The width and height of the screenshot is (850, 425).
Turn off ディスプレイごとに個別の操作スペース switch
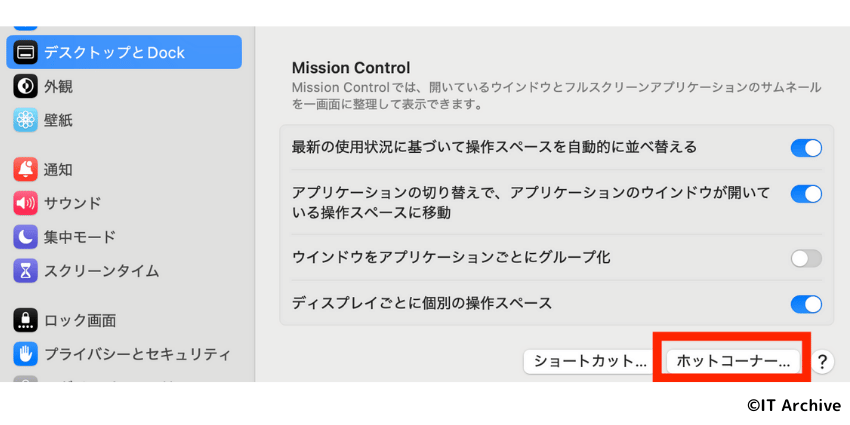pos(806,304)
